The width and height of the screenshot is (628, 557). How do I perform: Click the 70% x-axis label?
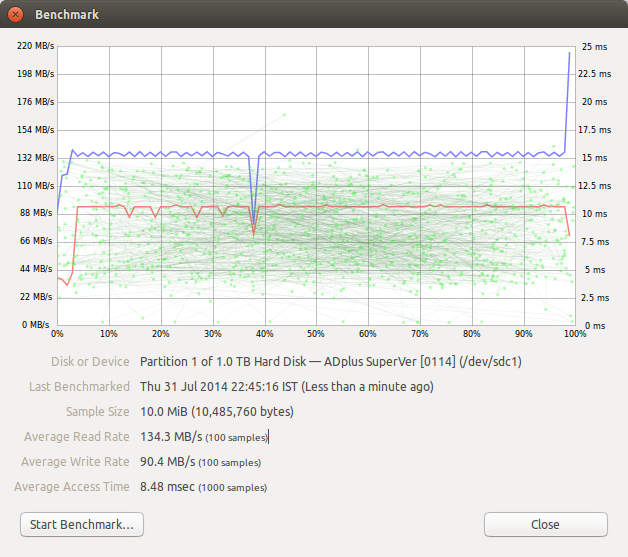(420, 334)
